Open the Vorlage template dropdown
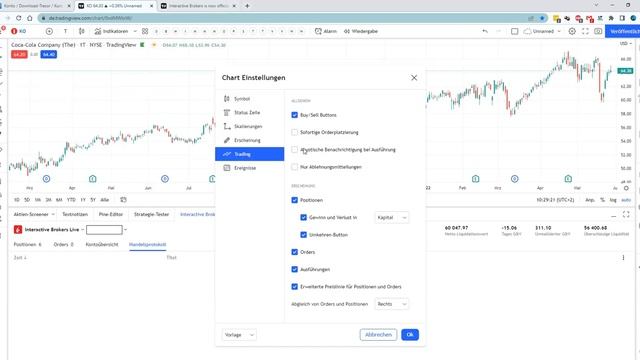640x360 pixels. coord(239,335)
